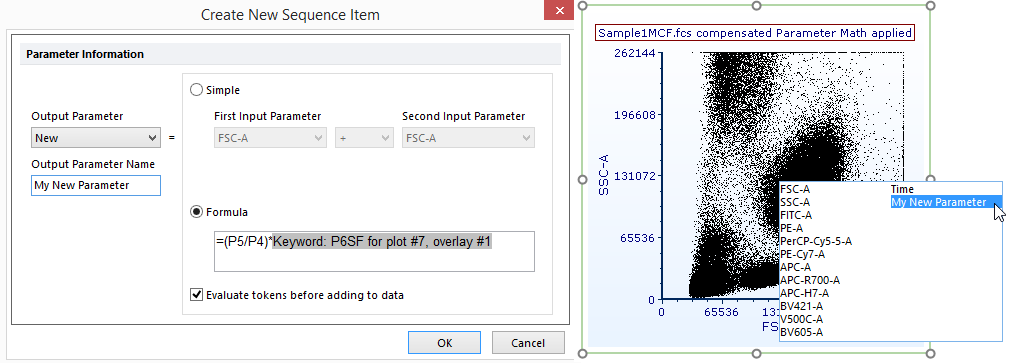Toggle Evaluate tokens before adding to data
Screen dimensions: 1009x364
(x=196, y=295)
